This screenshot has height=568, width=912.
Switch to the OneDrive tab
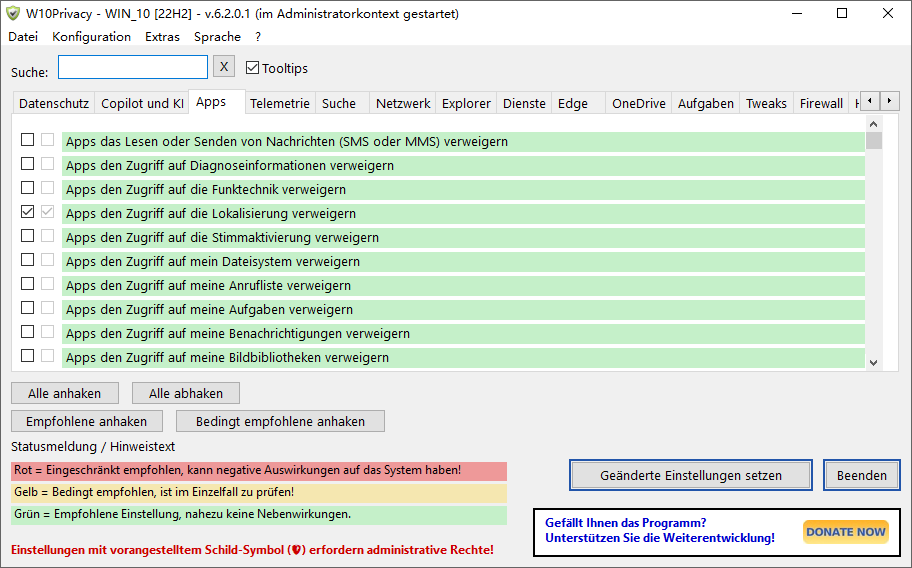639,103
